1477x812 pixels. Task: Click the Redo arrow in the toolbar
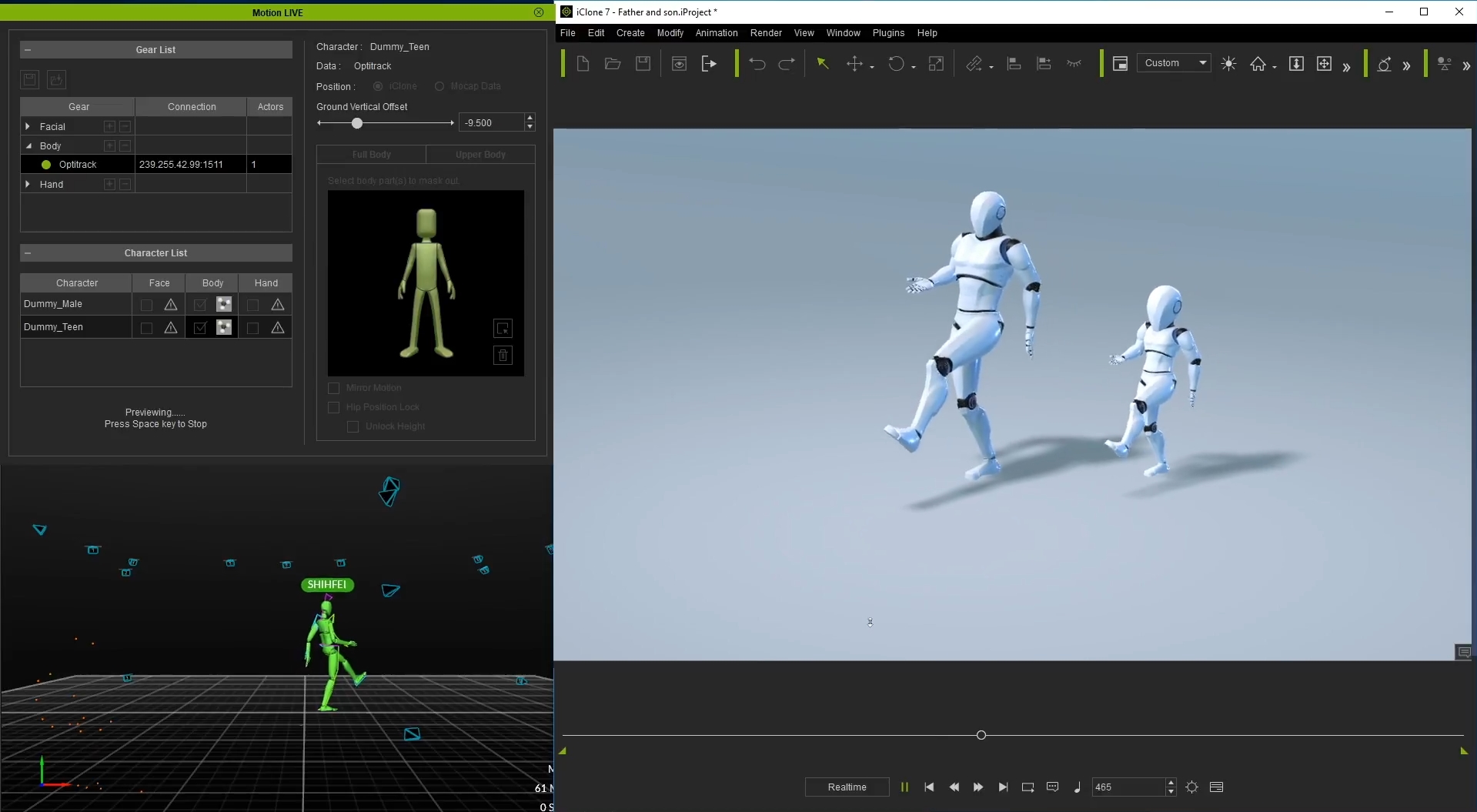click(787, 64)
